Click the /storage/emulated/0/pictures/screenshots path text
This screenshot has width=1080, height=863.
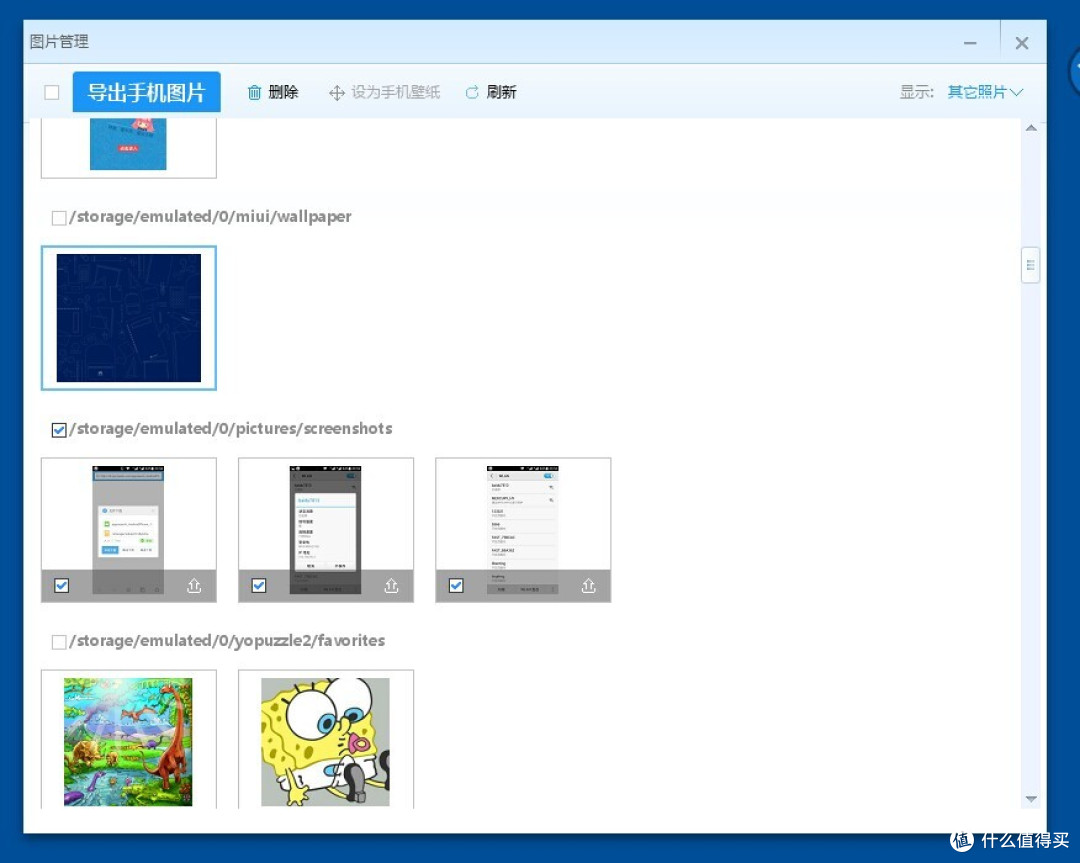pyautogui.click(x=231, y=429)
